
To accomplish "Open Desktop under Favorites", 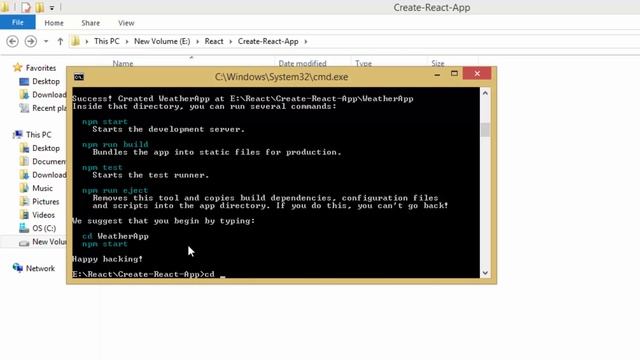I will pyautogui.click(x=46, y=81).
